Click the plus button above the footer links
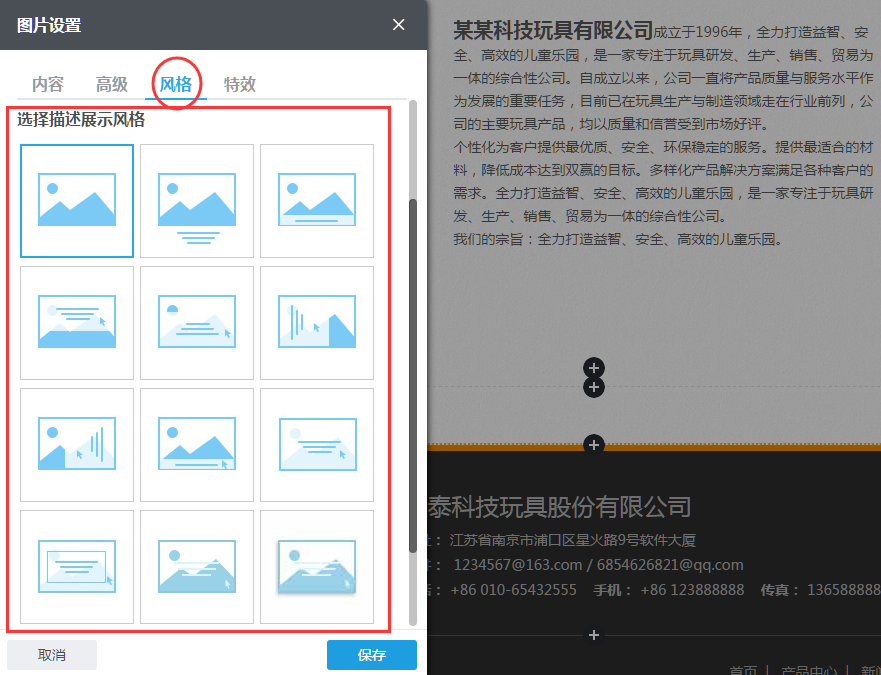881x675 pixels. (x=594, y=635)
